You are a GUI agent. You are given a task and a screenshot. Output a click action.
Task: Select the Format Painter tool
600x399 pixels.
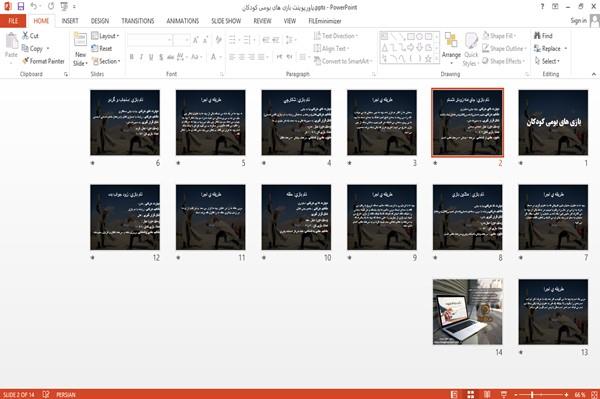pos(43,61)
